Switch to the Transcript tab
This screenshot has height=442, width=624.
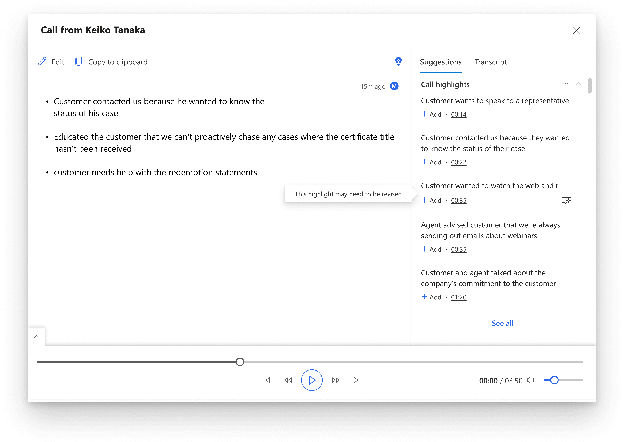click(x=491, y=62)
